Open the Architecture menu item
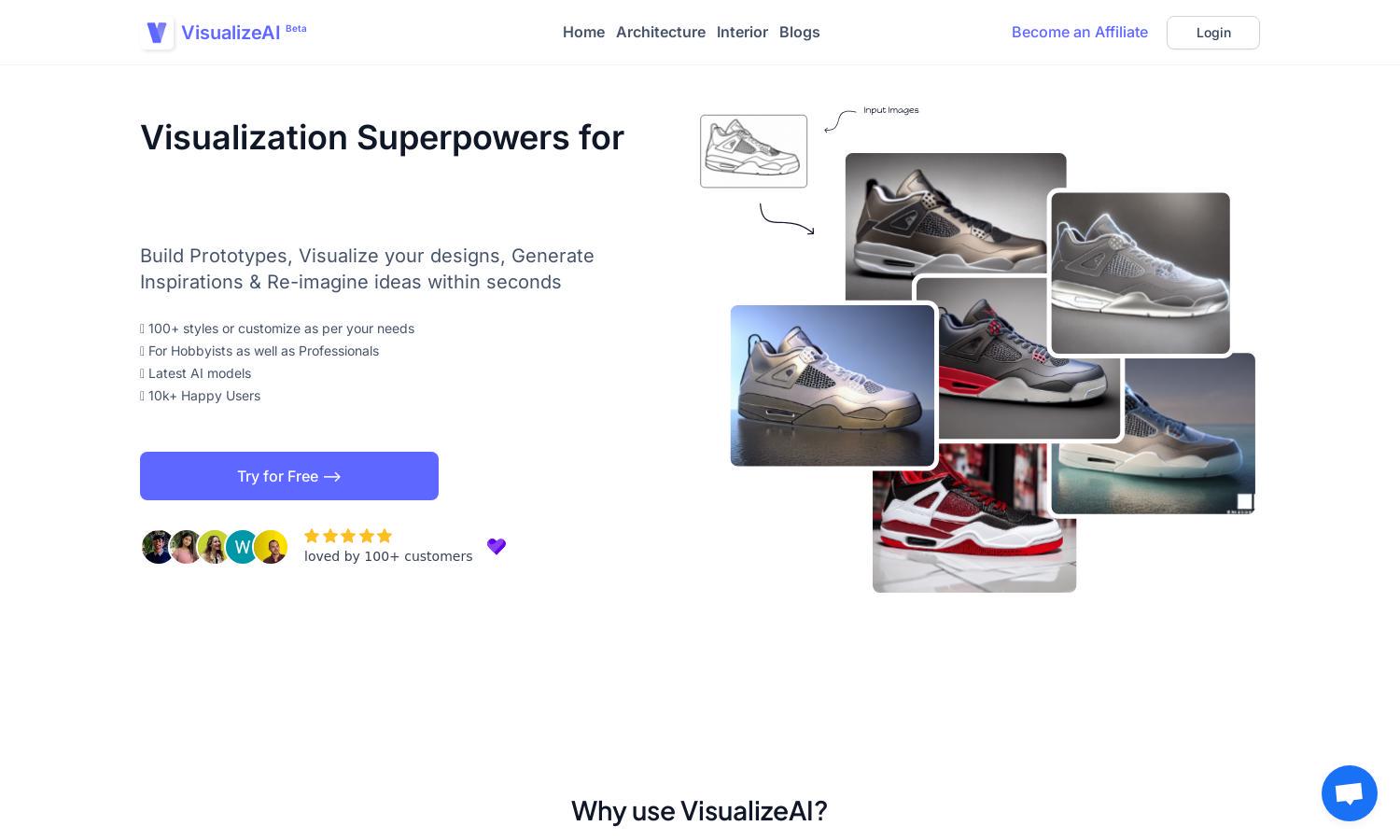Screen dimensions: 1400x840 click(x=661, y=32)
